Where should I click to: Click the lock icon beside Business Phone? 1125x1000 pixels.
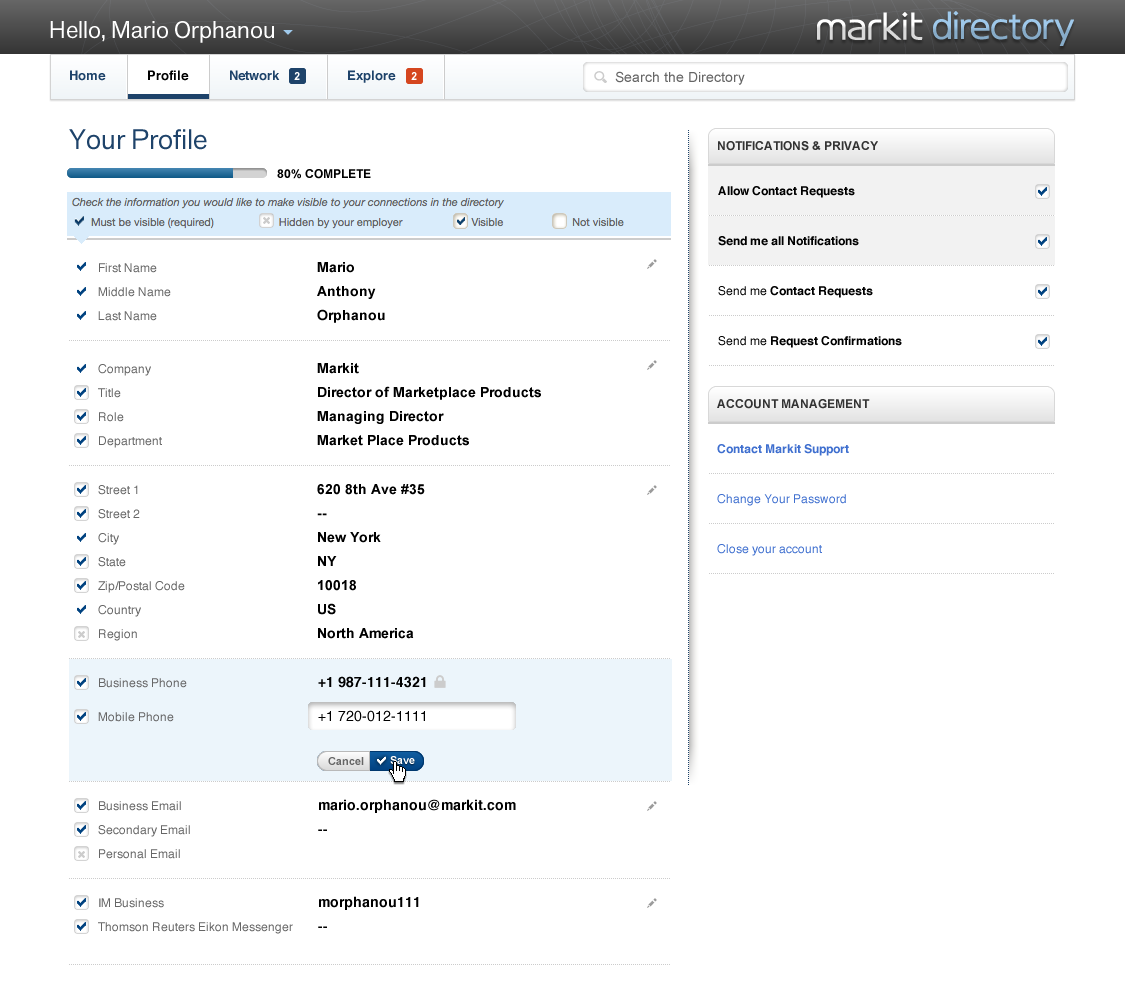440,682
